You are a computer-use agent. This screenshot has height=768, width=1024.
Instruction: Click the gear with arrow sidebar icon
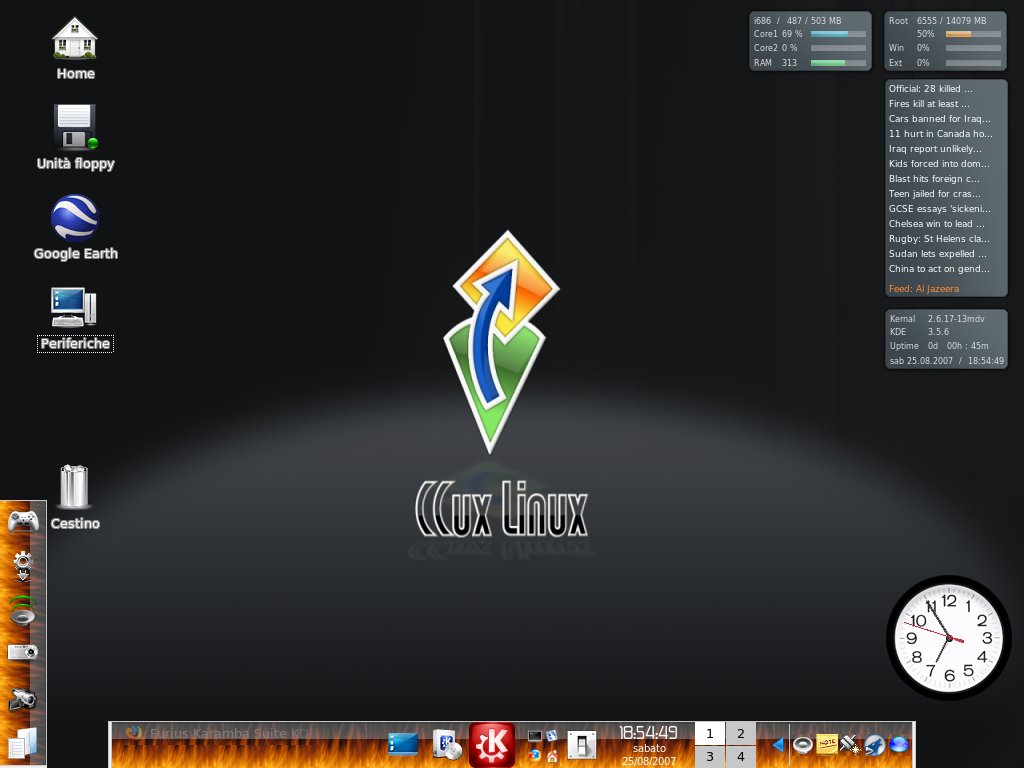[x=22, y=566]
